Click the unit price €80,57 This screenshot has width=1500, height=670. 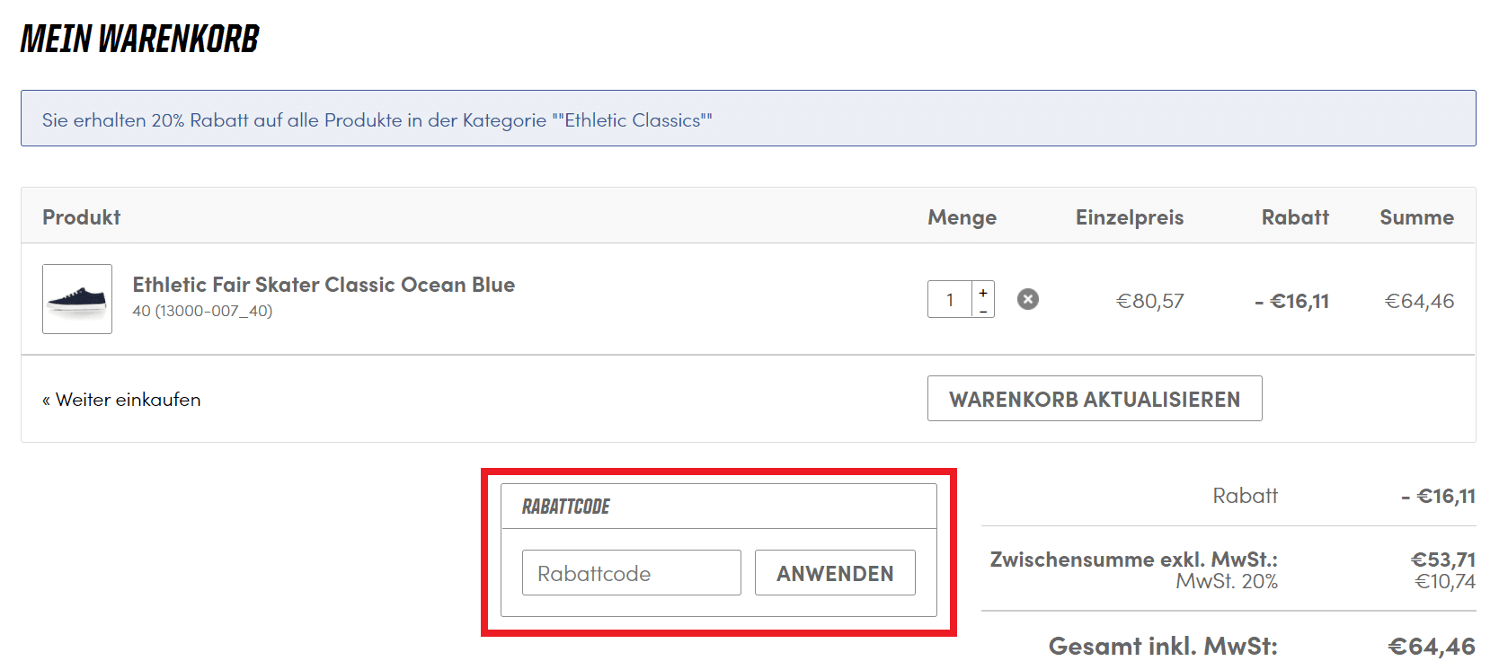1150,301
